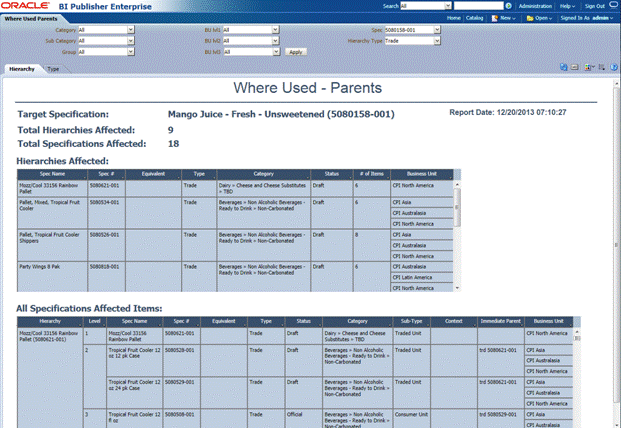Click the Report Date text
The width and height of the screenshot is (621, 428).
click(508, 112)
